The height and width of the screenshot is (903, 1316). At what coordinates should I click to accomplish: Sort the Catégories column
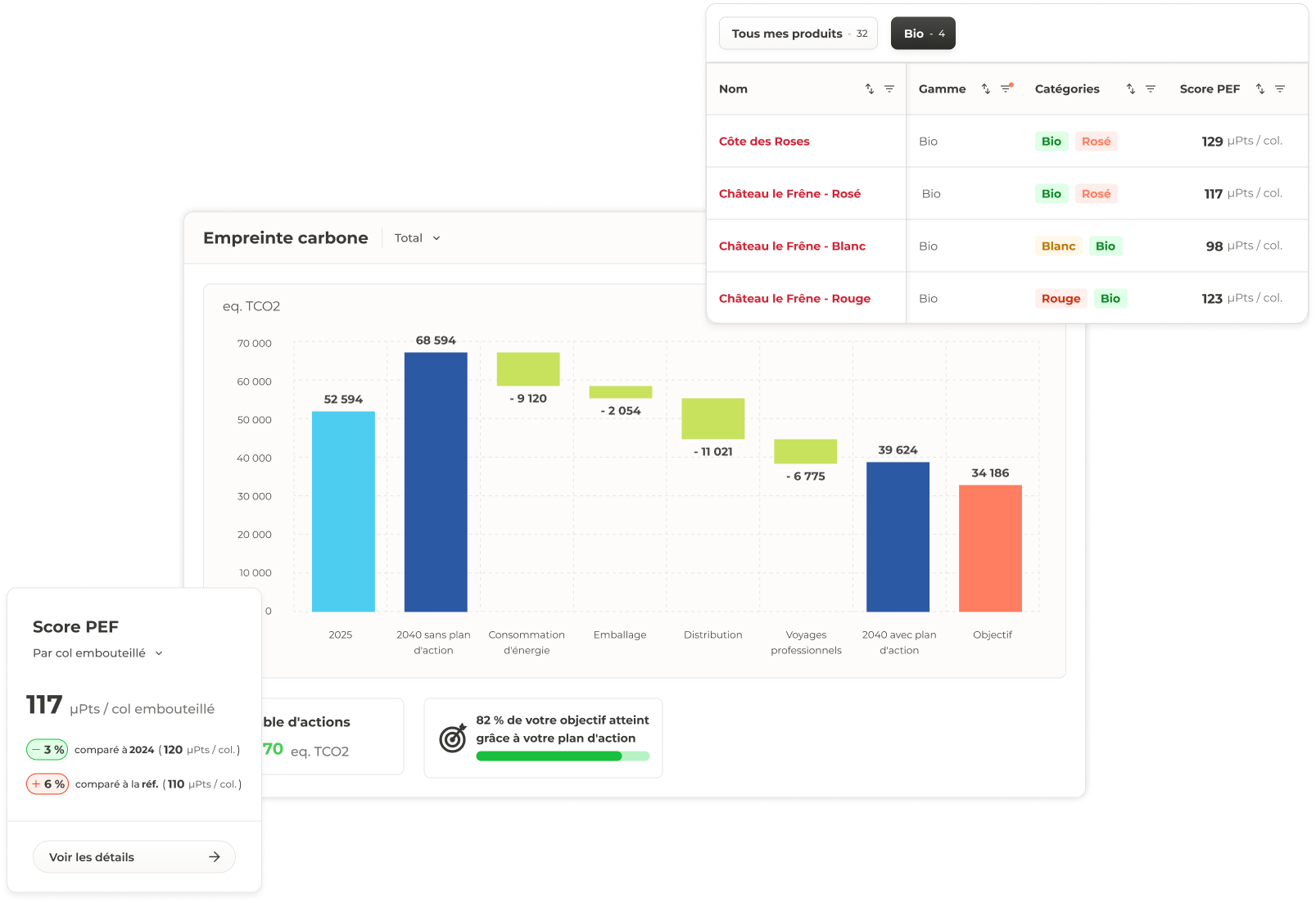click(1131, 89)
